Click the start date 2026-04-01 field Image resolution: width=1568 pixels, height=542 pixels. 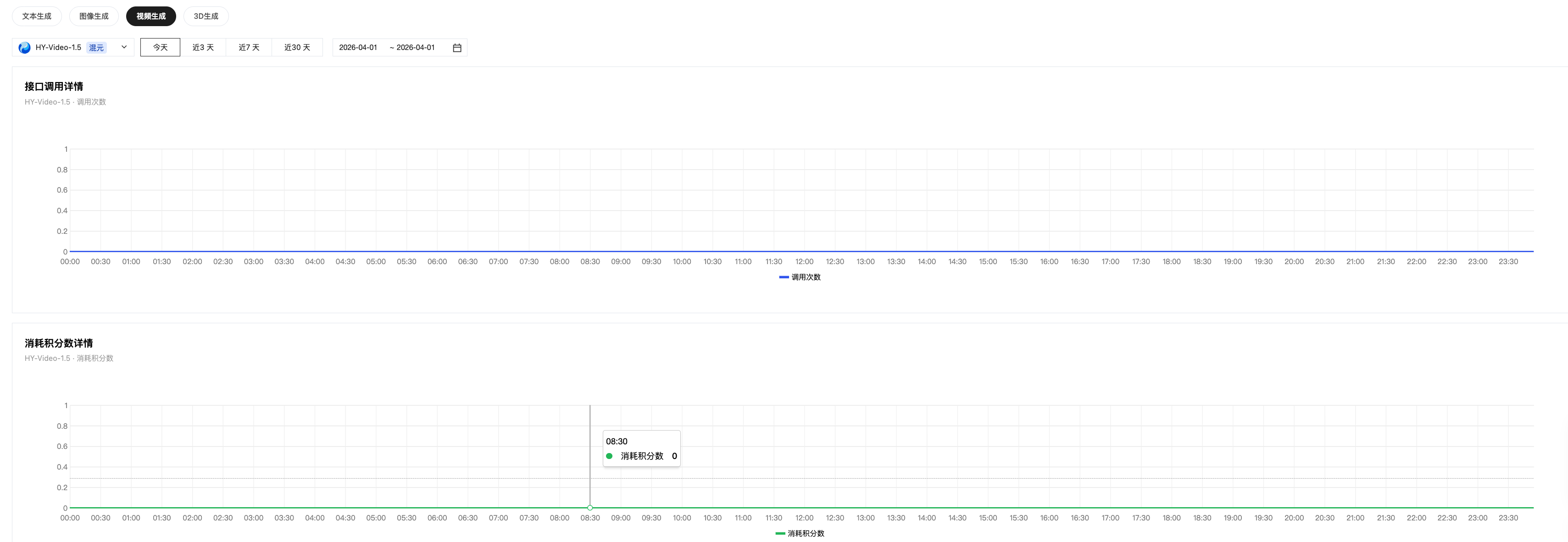pos(358,47)
